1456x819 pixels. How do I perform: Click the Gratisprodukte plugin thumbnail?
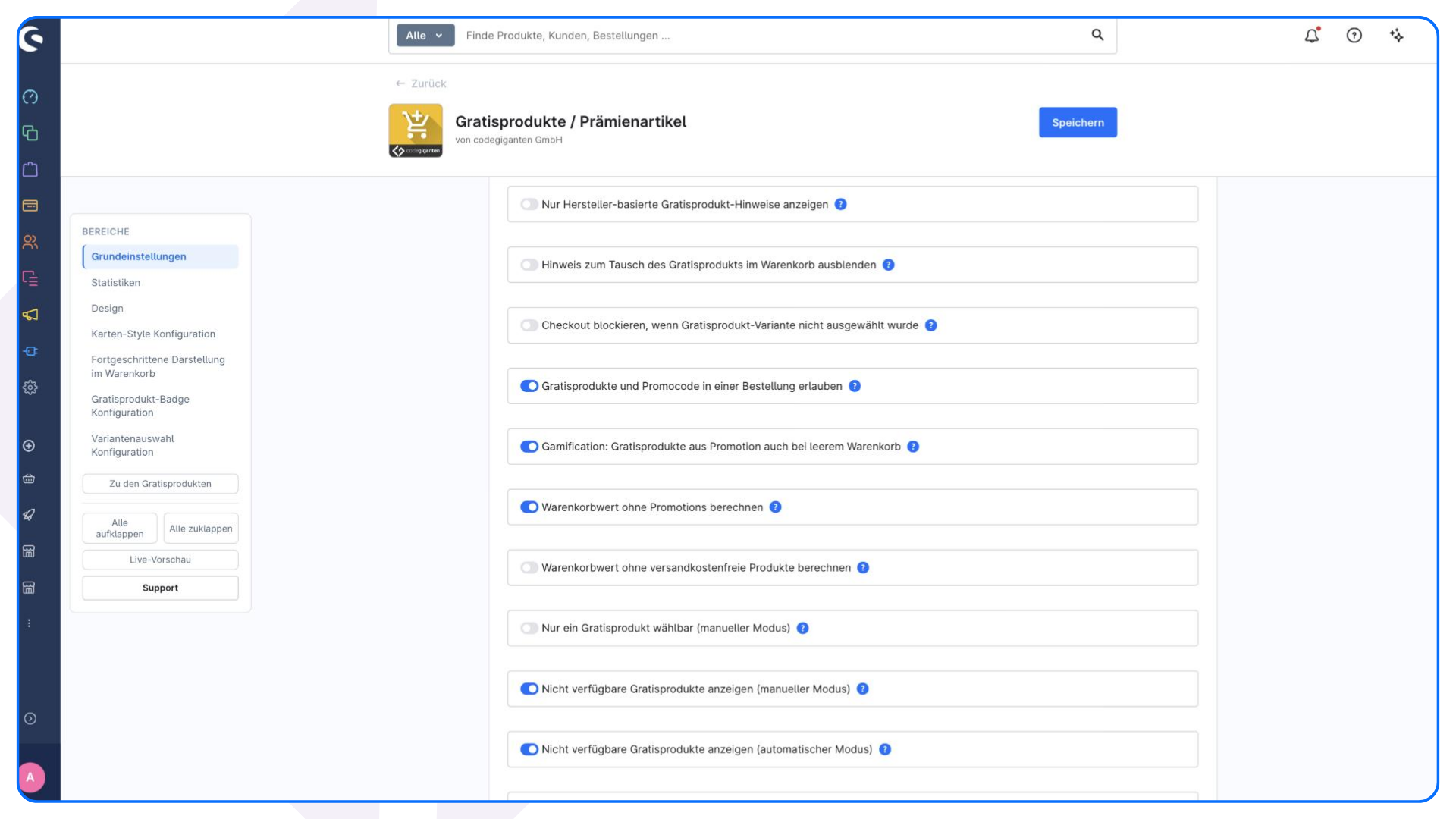point(416,130)
